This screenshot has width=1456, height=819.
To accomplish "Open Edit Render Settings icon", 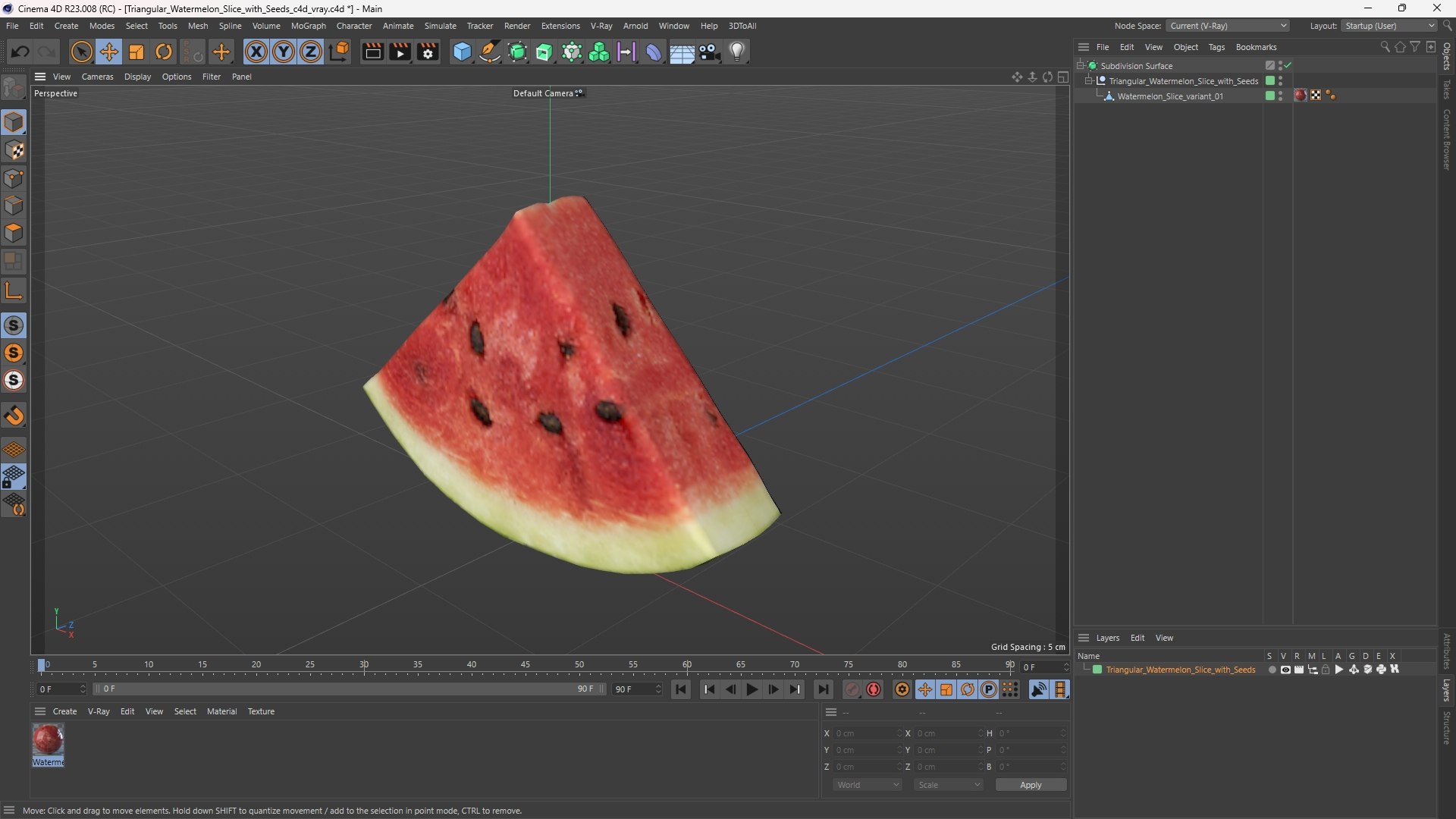I will pos(428,52).
